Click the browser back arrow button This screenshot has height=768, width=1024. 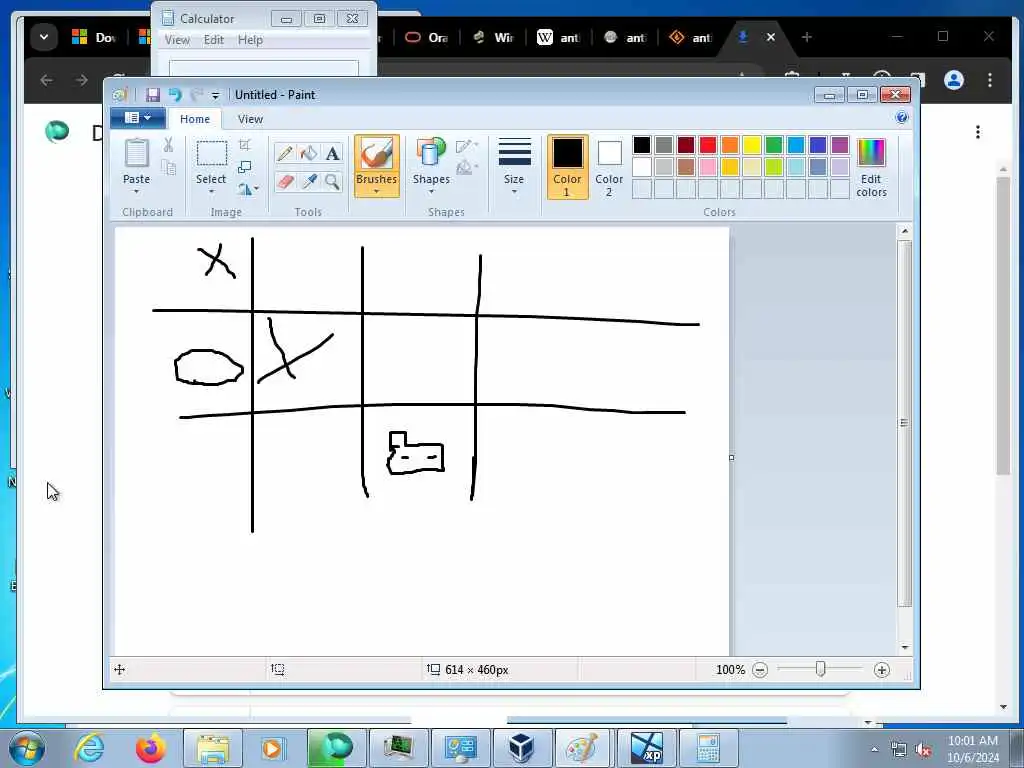46,80
